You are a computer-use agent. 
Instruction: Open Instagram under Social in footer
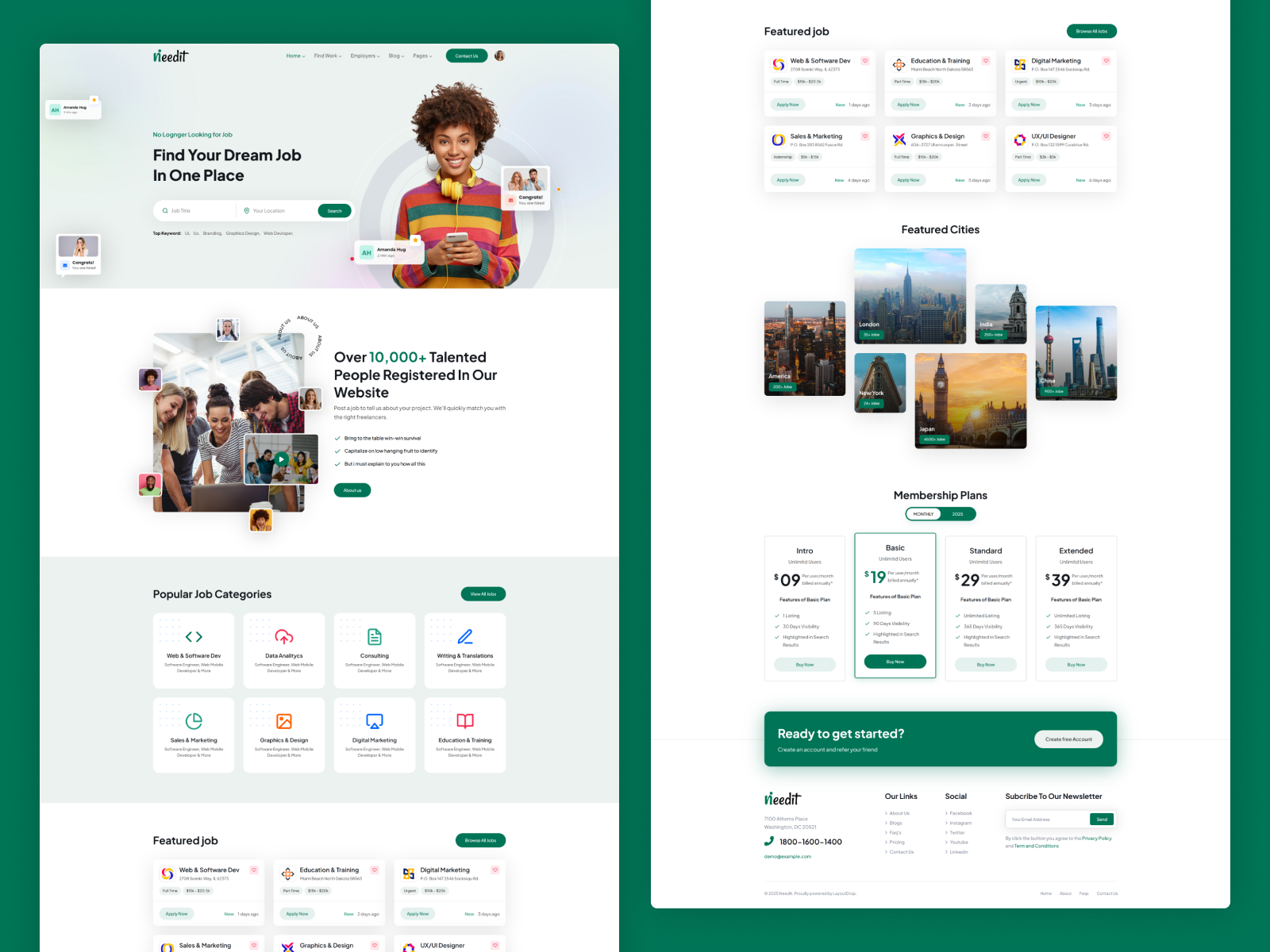(960, 823)
